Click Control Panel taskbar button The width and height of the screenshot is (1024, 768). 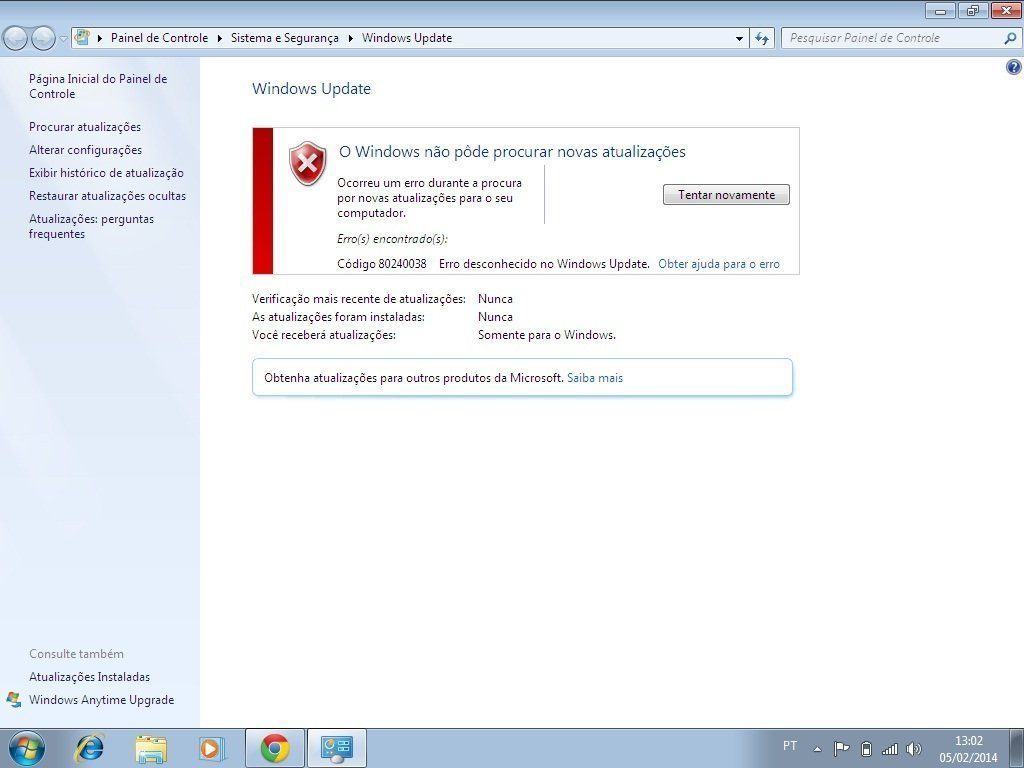[337, 748]
